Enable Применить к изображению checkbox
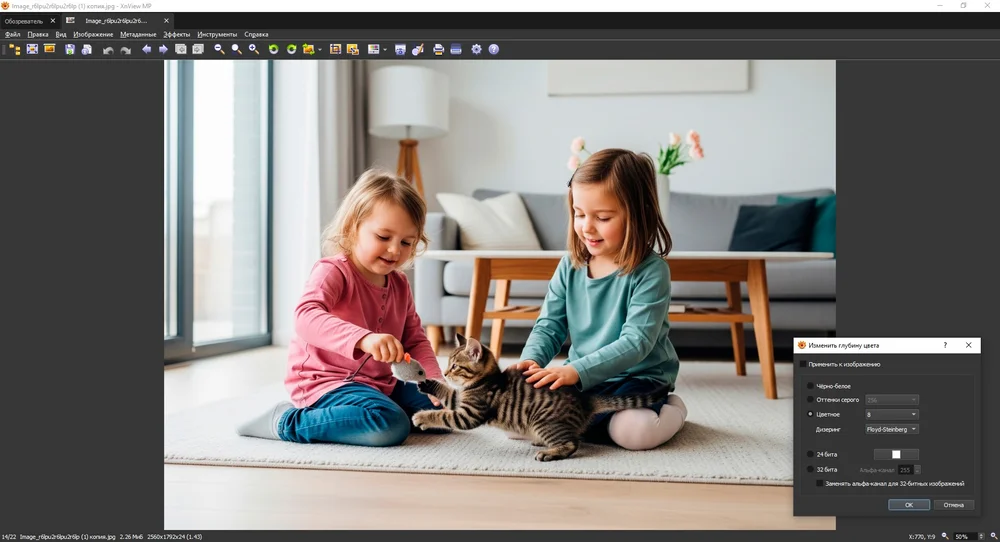 804,364
